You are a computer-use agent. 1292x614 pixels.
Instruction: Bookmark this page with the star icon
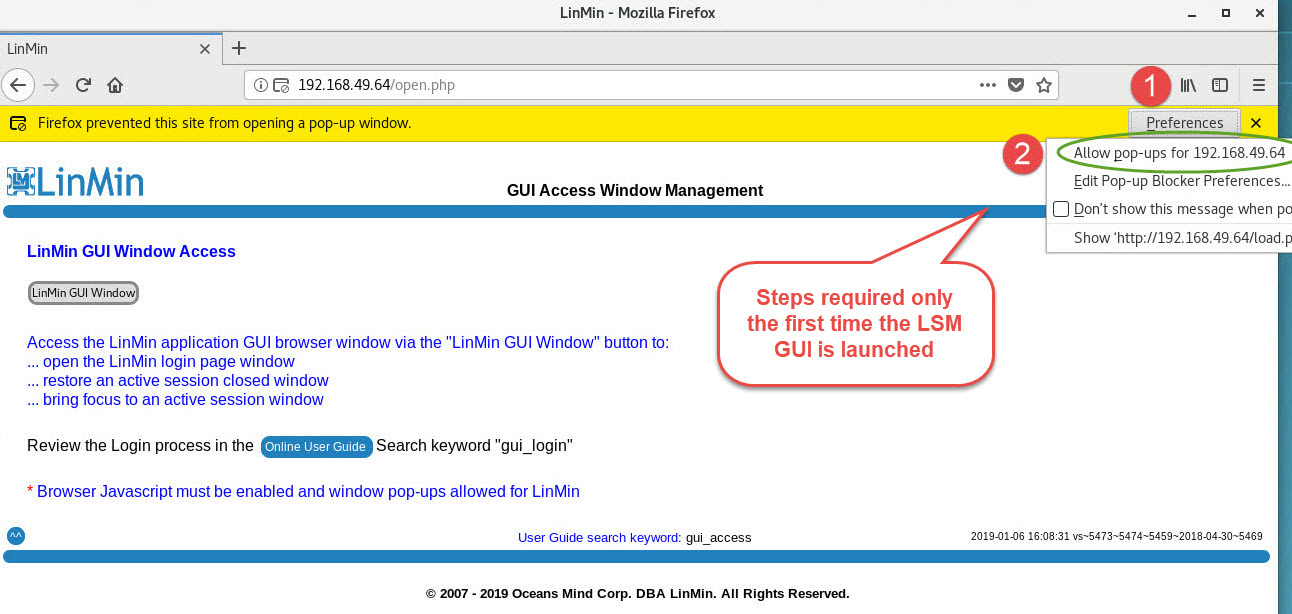(x=1043, y=85)
